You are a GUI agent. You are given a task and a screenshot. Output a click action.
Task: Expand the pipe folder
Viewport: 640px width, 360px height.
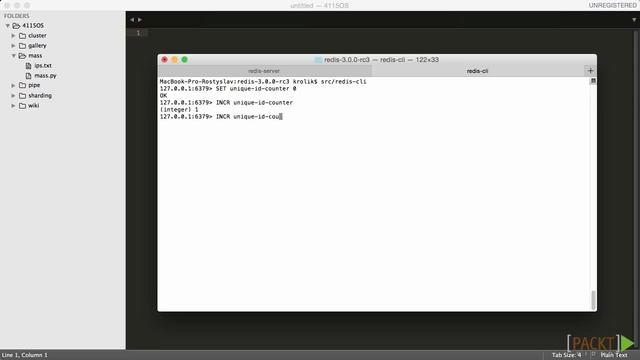[x=13, y=86]
